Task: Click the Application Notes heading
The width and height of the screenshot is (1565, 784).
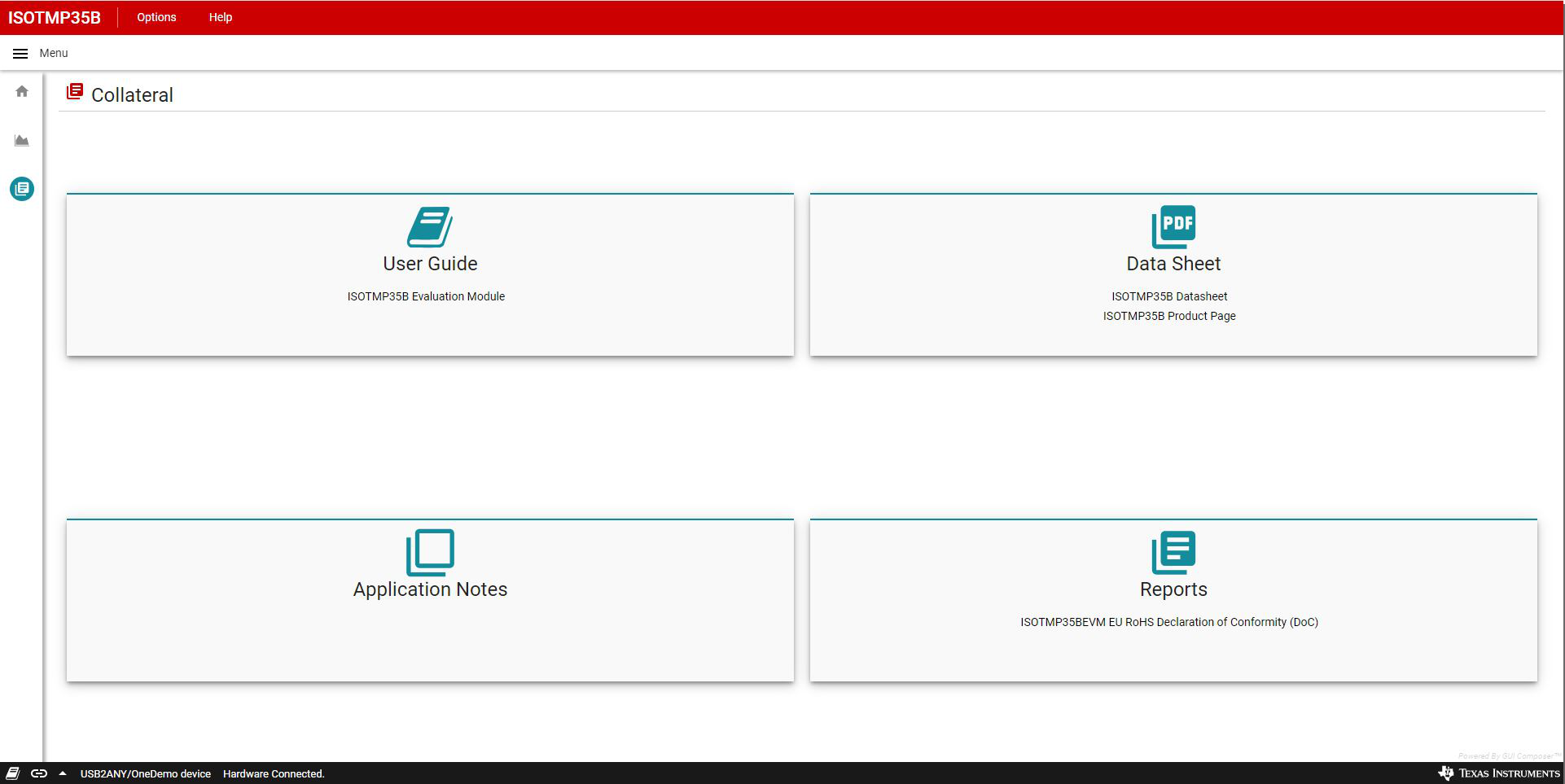Action: (x=430, y=589)
